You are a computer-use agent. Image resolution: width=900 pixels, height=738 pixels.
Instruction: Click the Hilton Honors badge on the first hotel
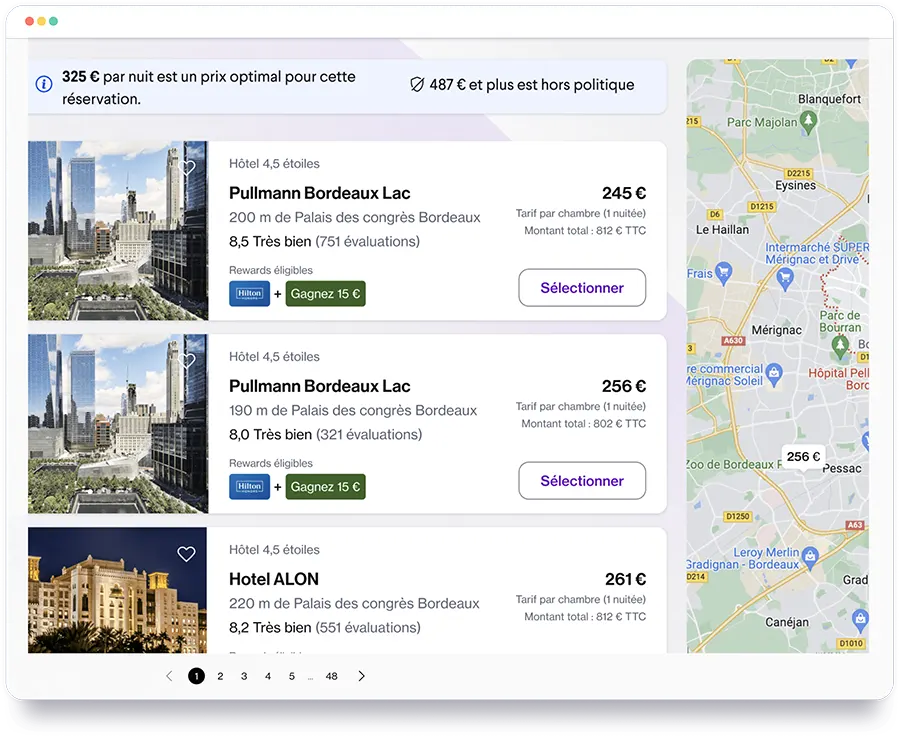[x=249, y=294]
